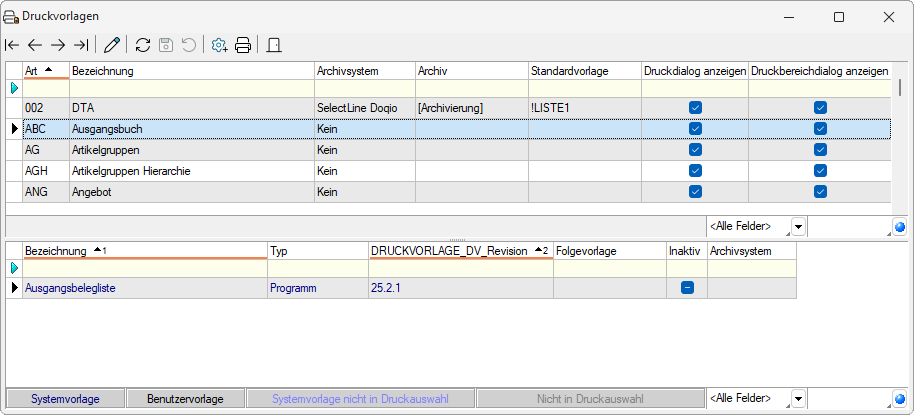
Task: Go to the previous record
Action: [35, 45]
